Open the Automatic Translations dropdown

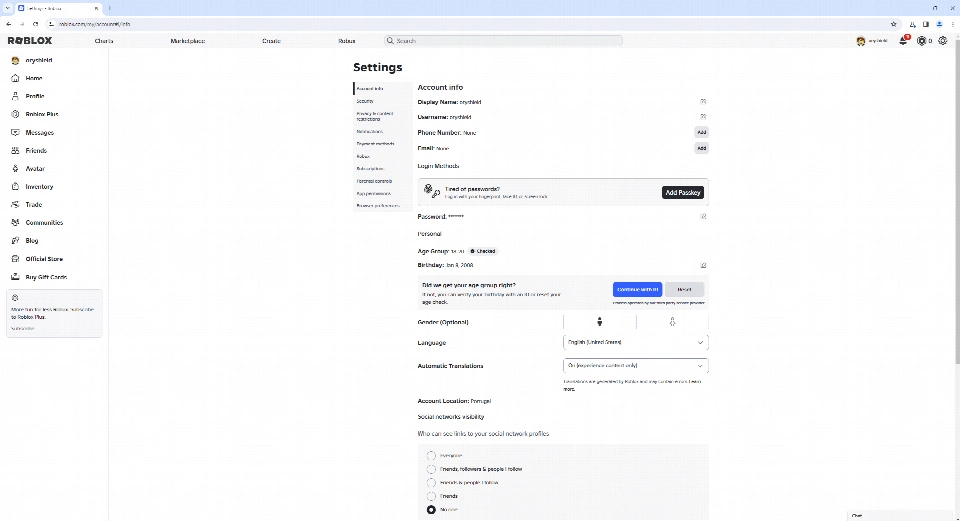pyautogui.click(x=636, y=365)
